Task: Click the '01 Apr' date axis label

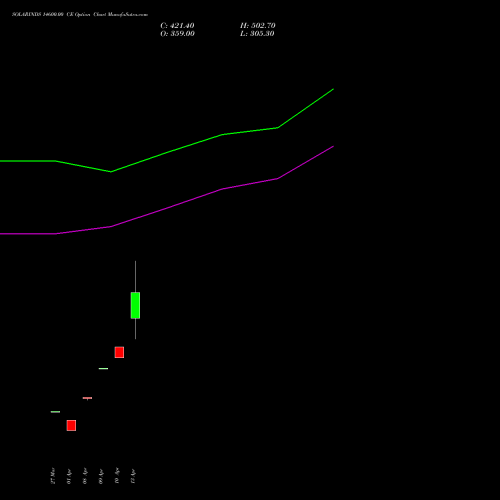Action: click(69, 476)
